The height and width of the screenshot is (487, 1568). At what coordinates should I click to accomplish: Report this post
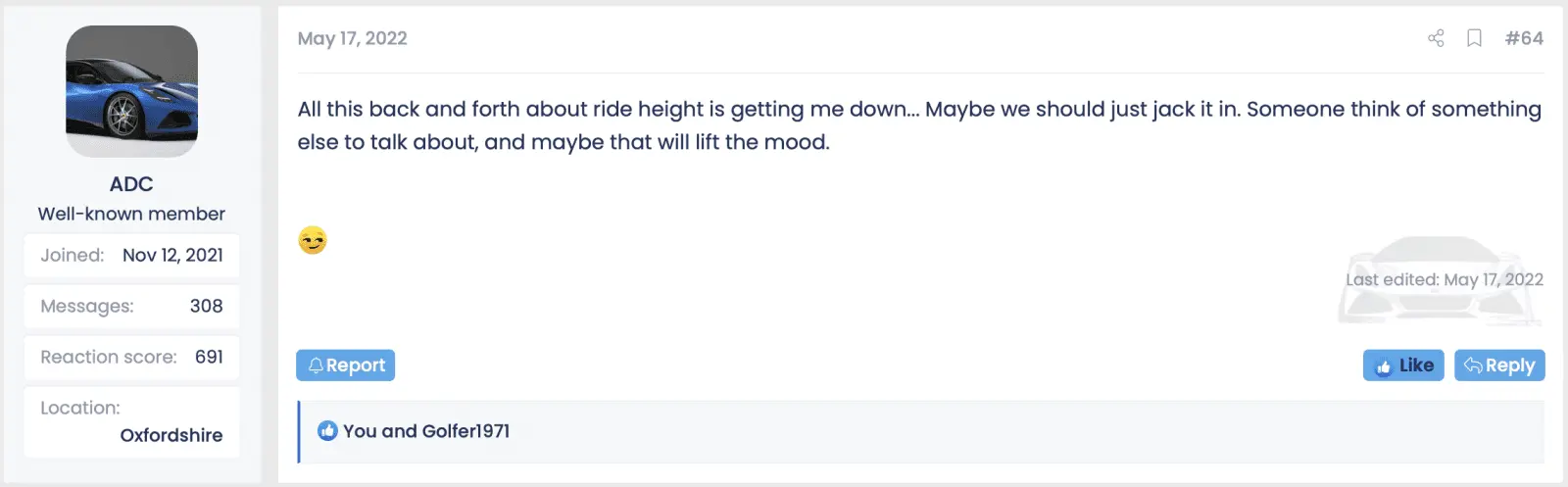[346, 365]
